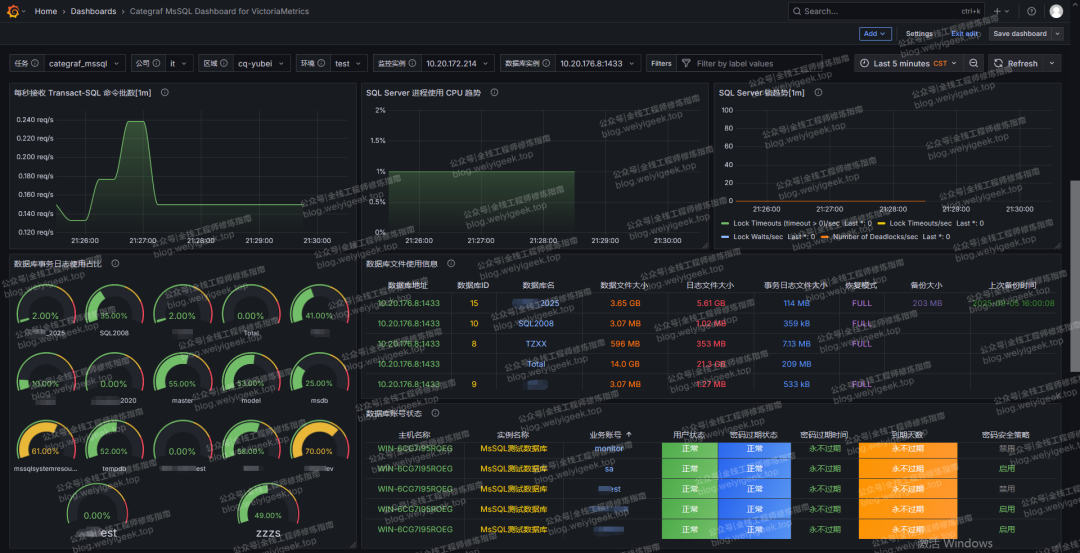Screen dimensions: 1080x553
Task: Click the 区域 variable info icon
Action: 224,63
